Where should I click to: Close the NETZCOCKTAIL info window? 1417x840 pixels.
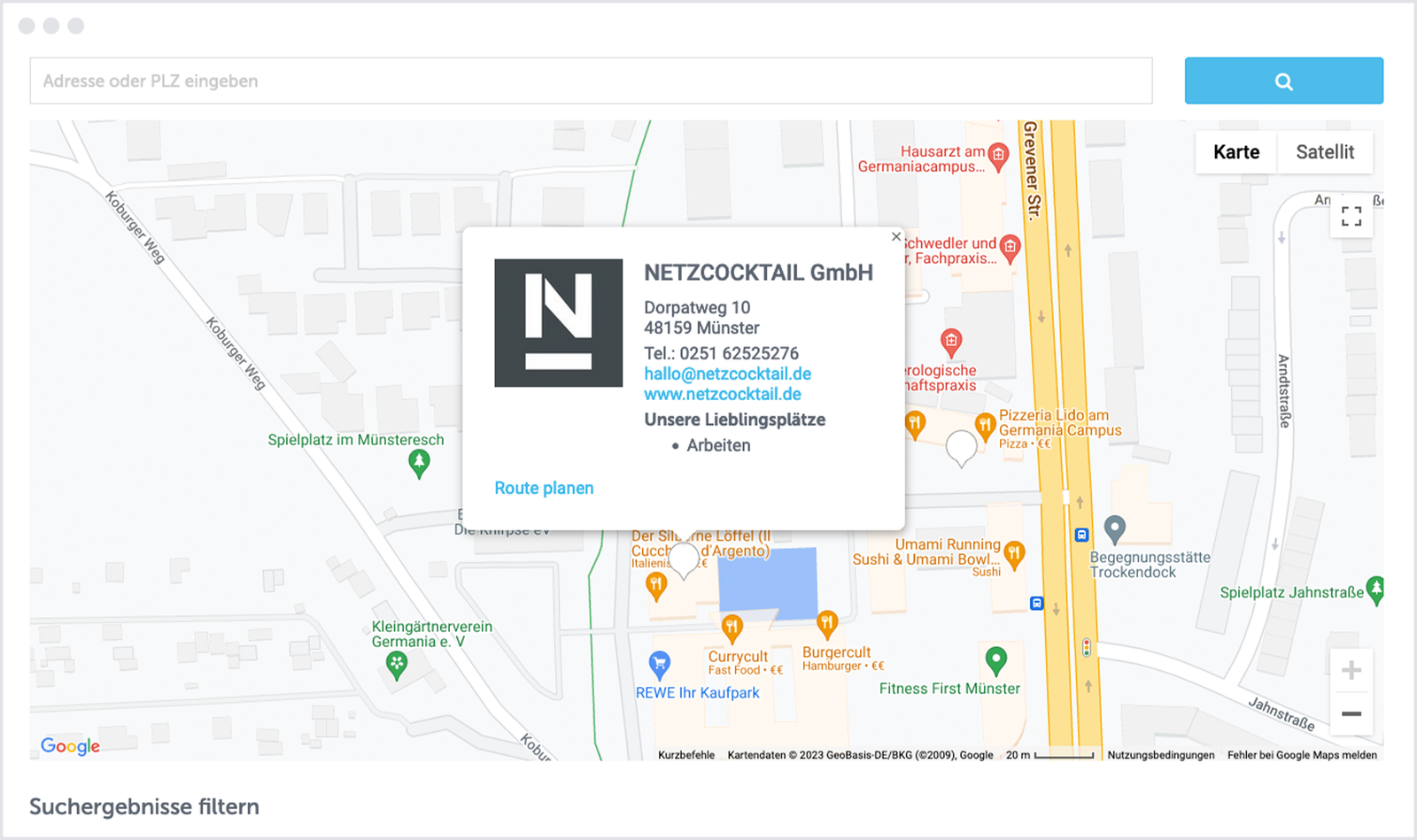tap(895, 236)
